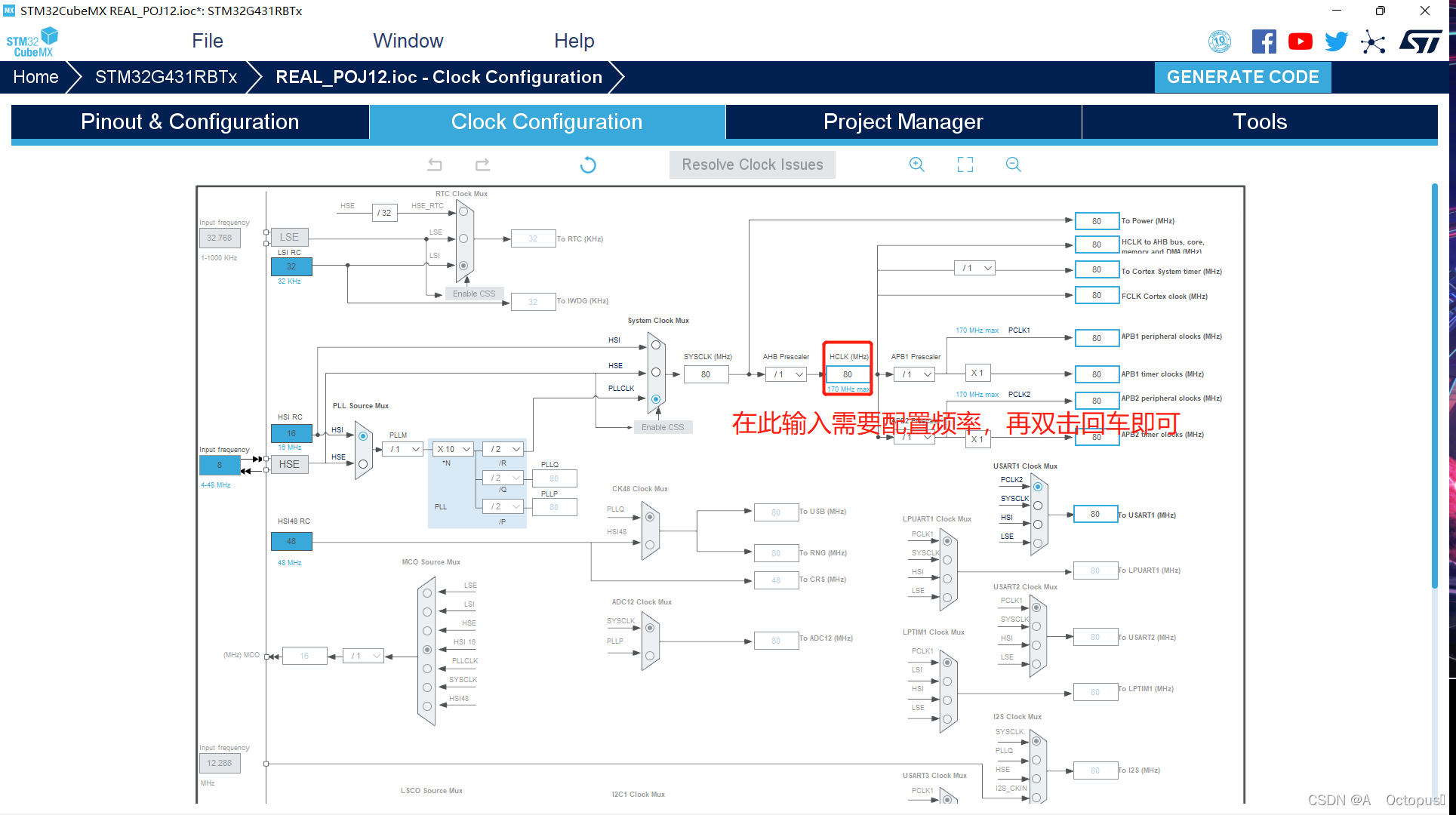Click the HCLK (MHz) input field
This screenshot has width=1456, height=815.
tap(847, 374)
